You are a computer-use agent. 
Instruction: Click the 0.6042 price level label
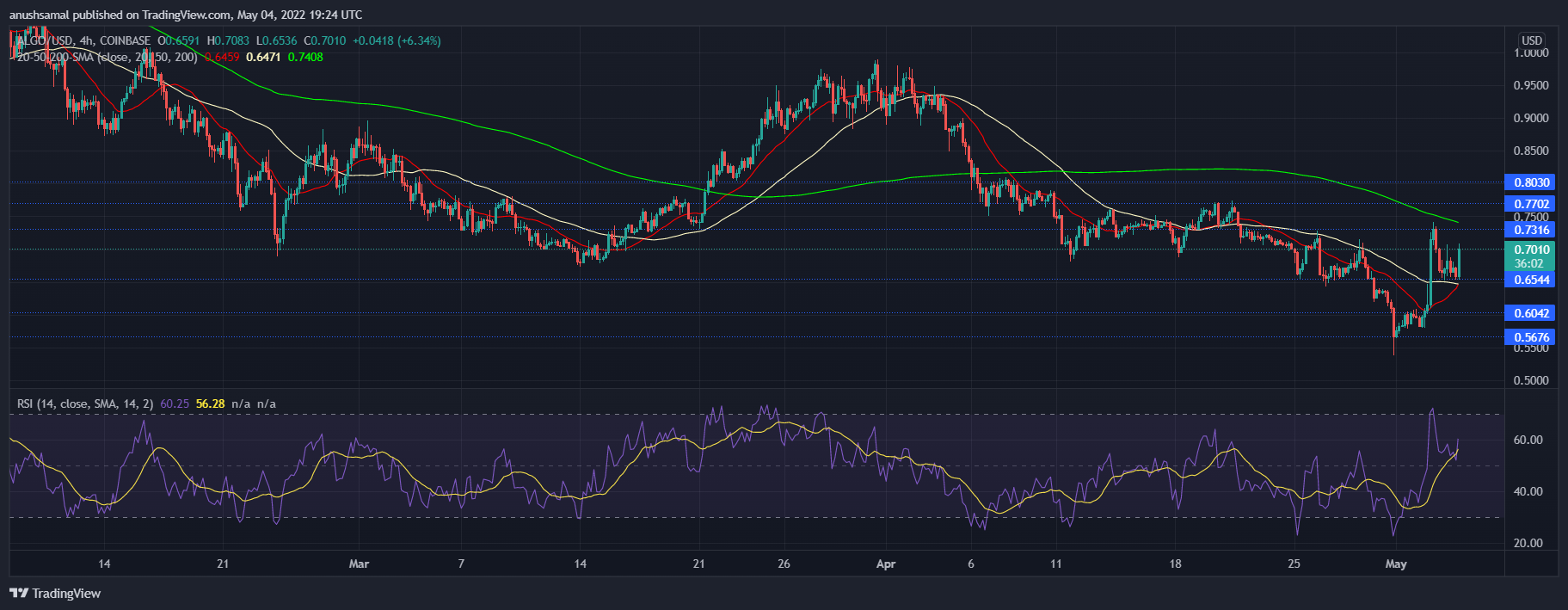(x=1531, y=313)
